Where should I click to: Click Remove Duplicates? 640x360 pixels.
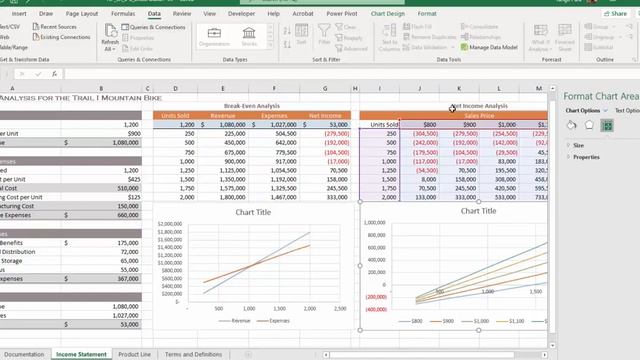coord(429,37)
